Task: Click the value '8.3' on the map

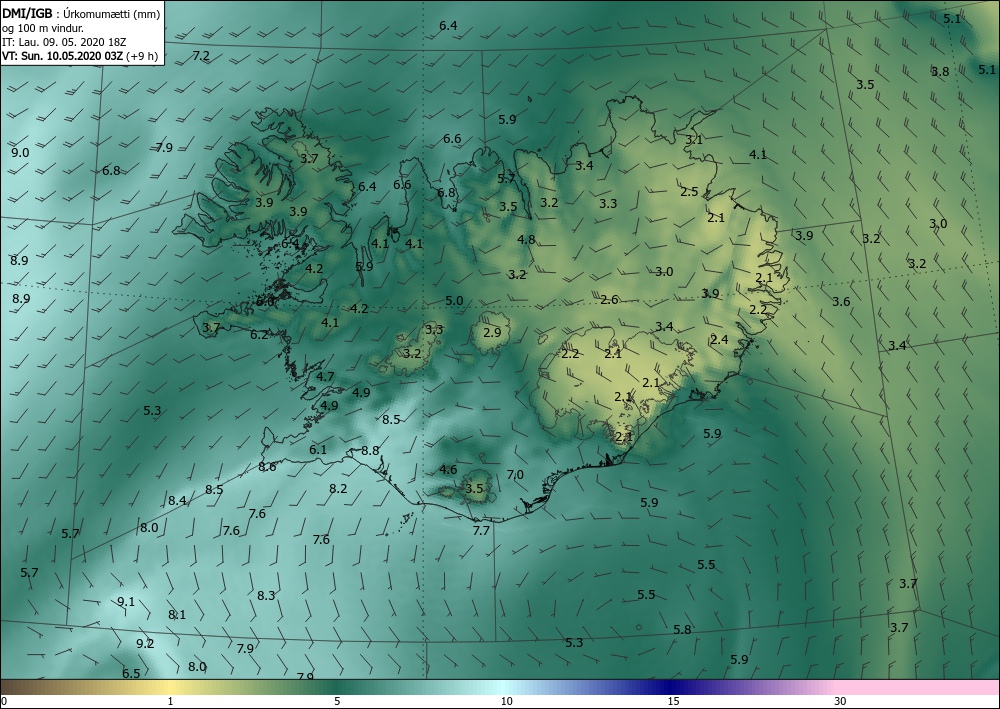Action: point(266,596)
